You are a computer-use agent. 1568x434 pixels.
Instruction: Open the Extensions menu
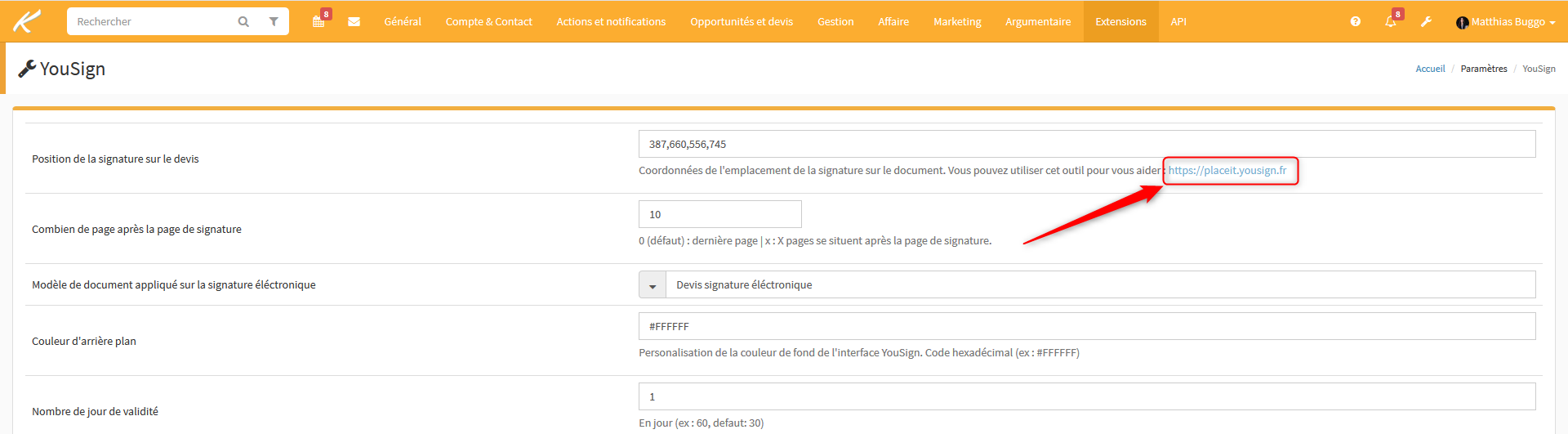[x=1120, y=22]
